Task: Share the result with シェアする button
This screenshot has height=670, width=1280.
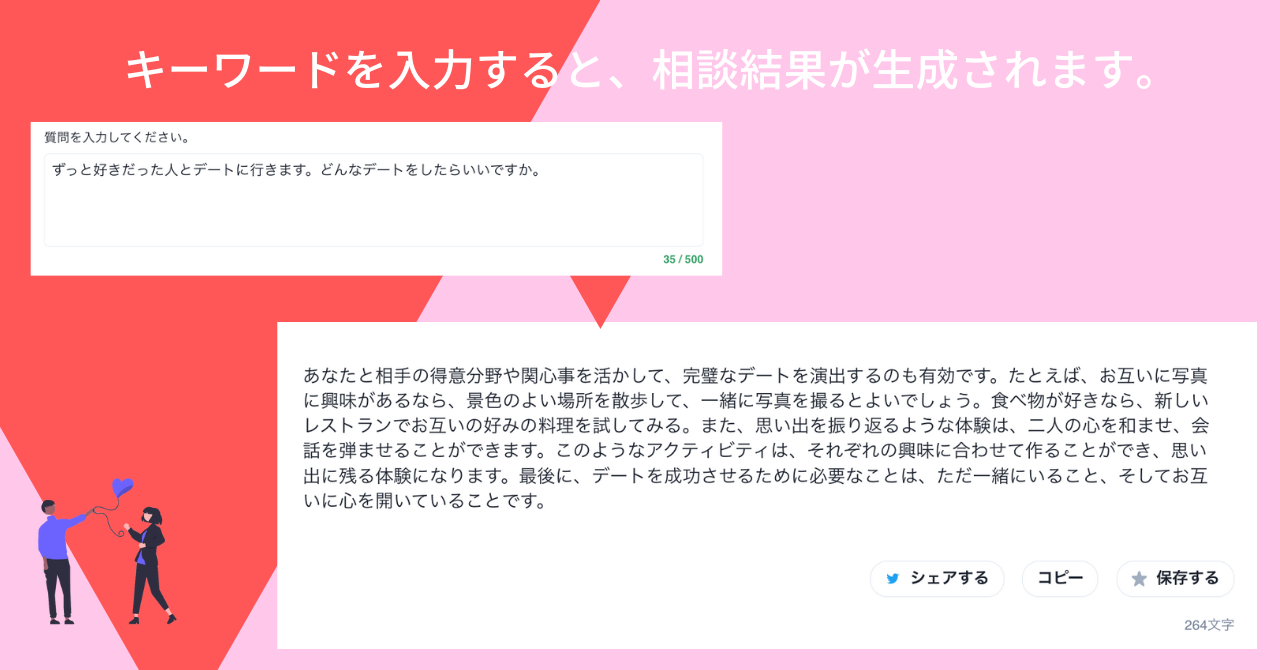Action: [937, 579]
